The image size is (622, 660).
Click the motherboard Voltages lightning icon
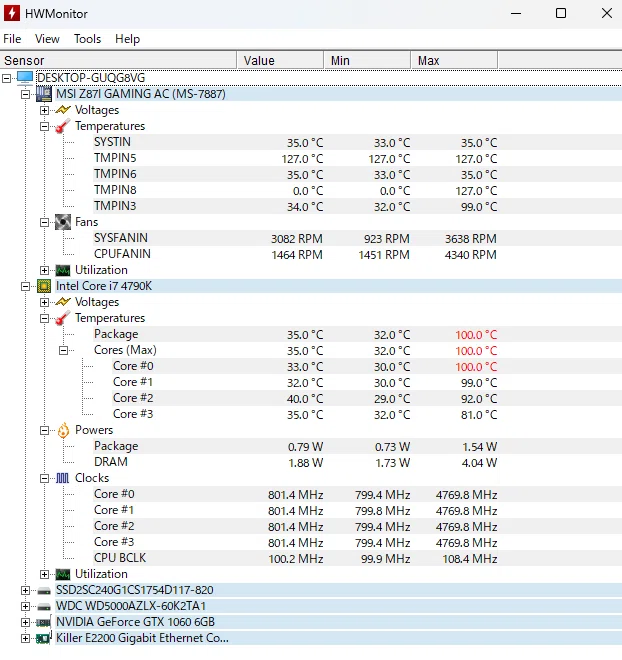[x=63, y=110]
